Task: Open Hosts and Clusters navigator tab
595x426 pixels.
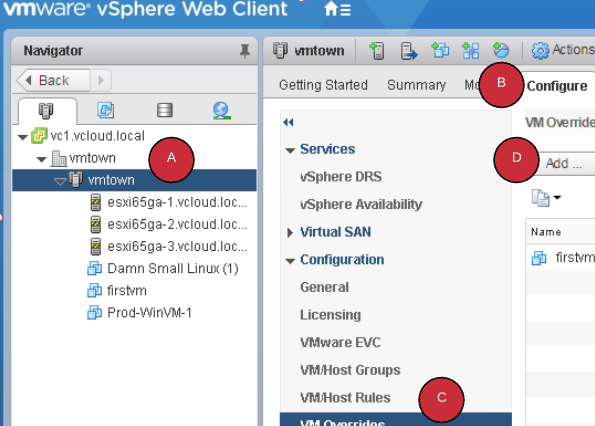Action: [x=46, y=110]
